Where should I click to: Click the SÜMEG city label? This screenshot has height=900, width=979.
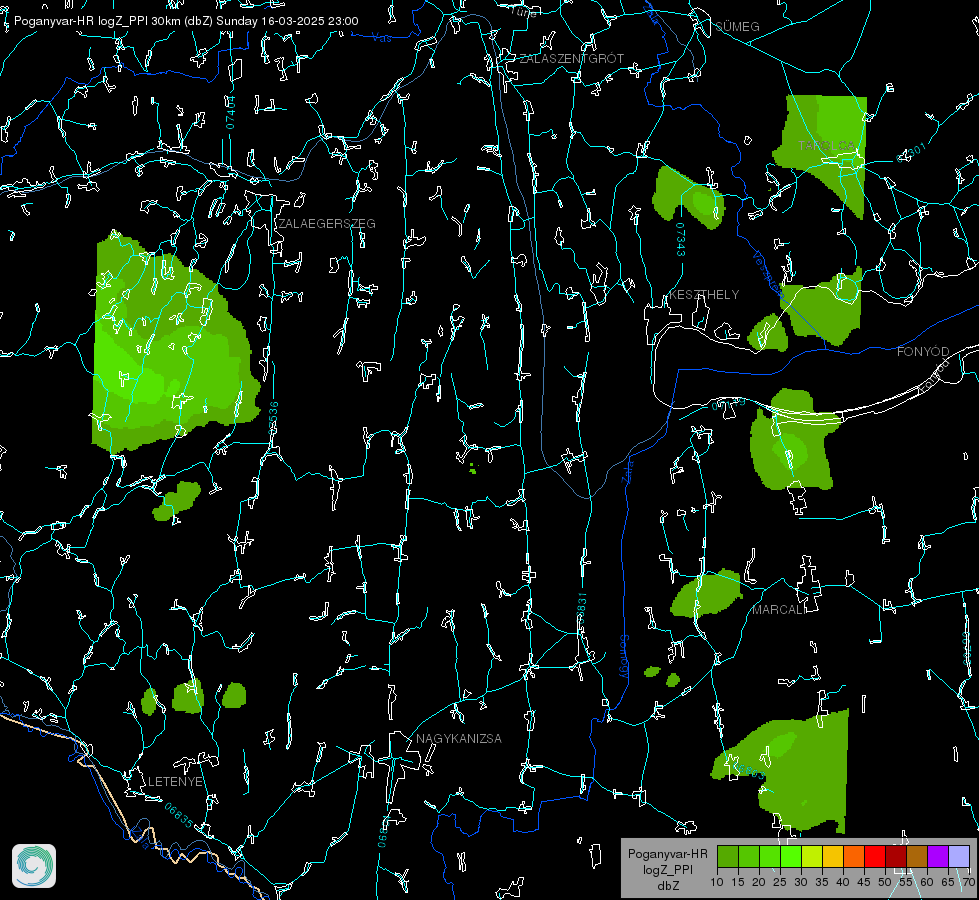(x=737, y=26)
